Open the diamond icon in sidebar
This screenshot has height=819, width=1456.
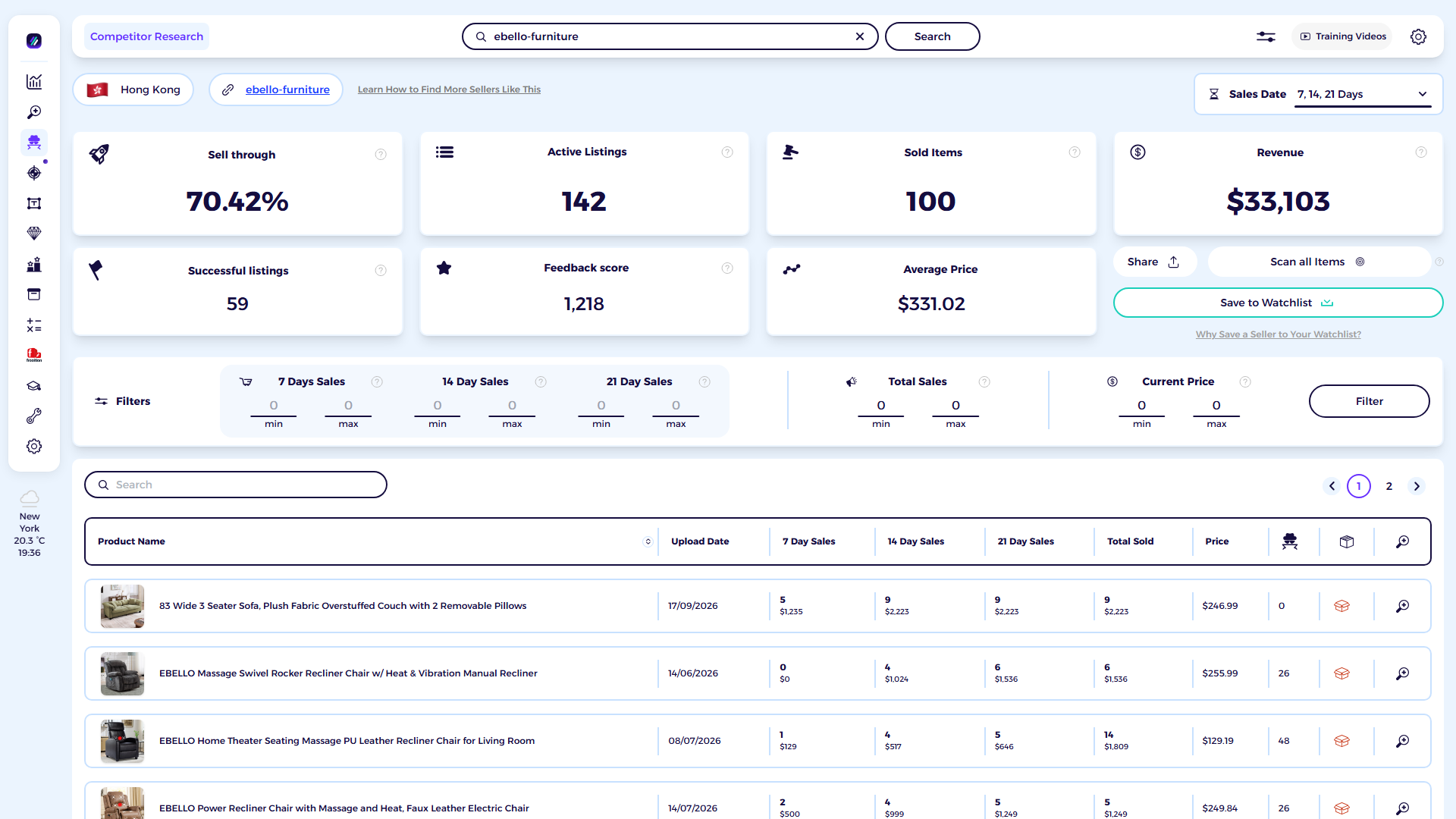(34, 234)
